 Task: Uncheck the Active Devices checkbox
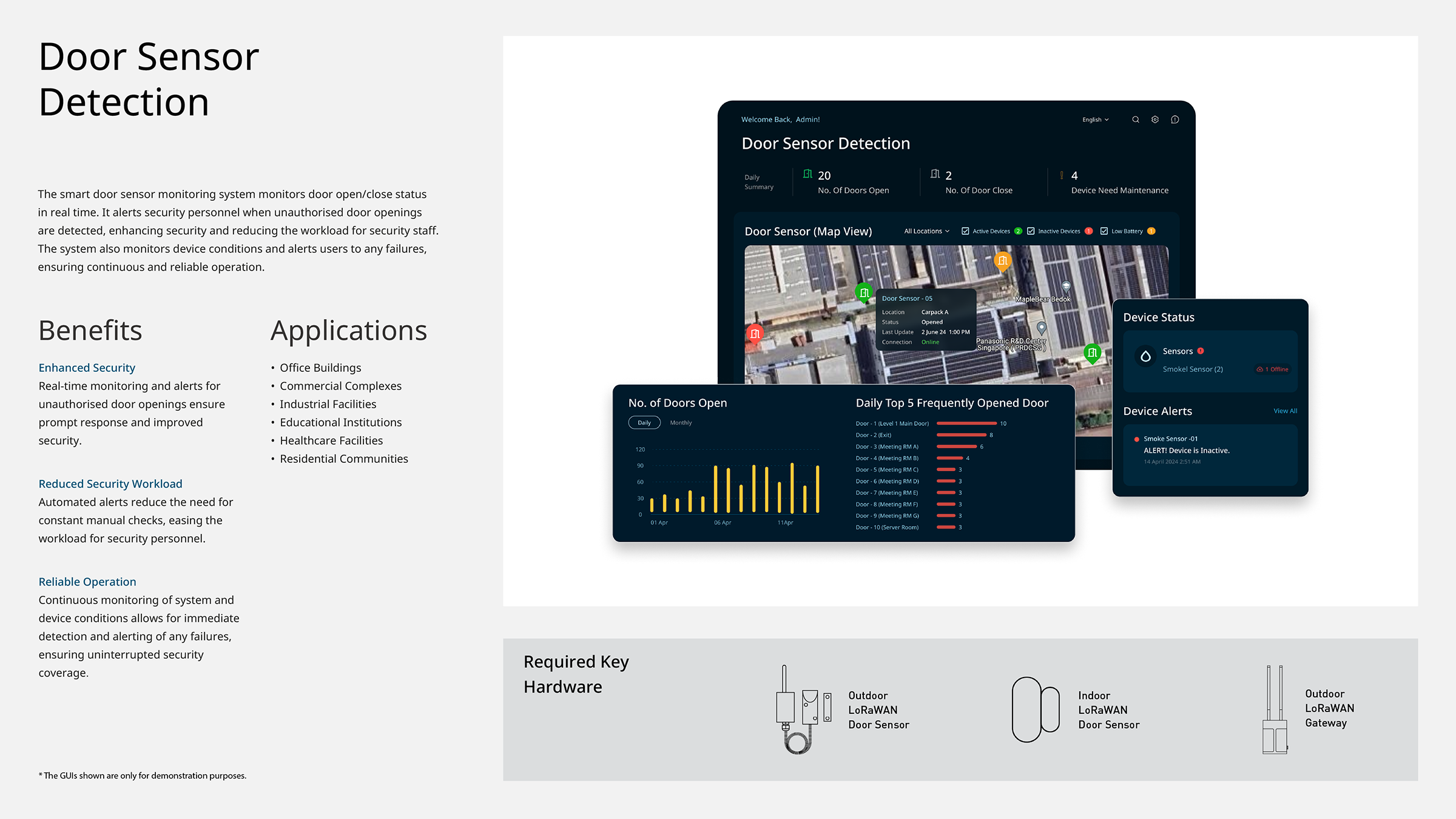pyautogui.click(x=965, y=231)
